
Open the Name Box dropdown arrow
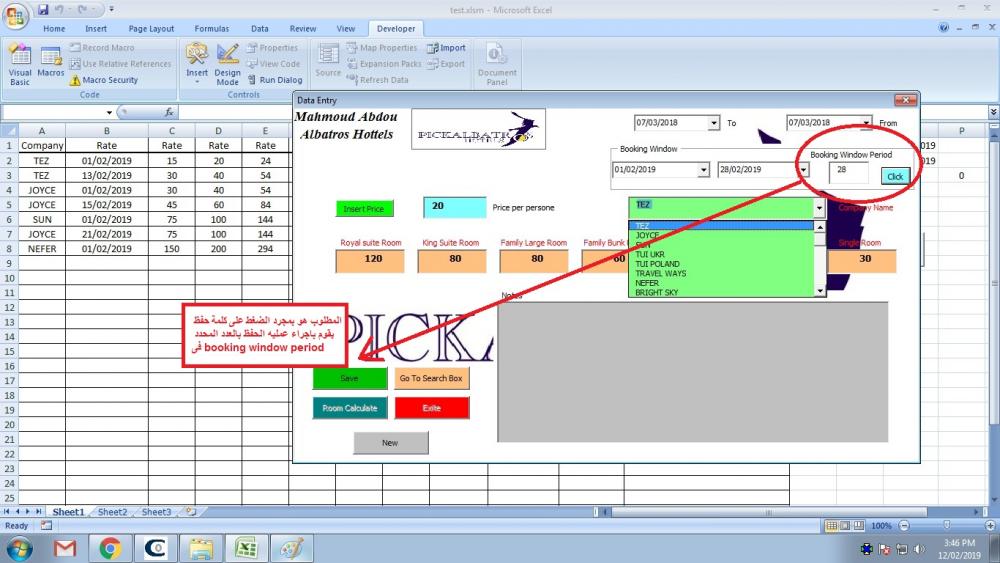(x=109, y=112)
